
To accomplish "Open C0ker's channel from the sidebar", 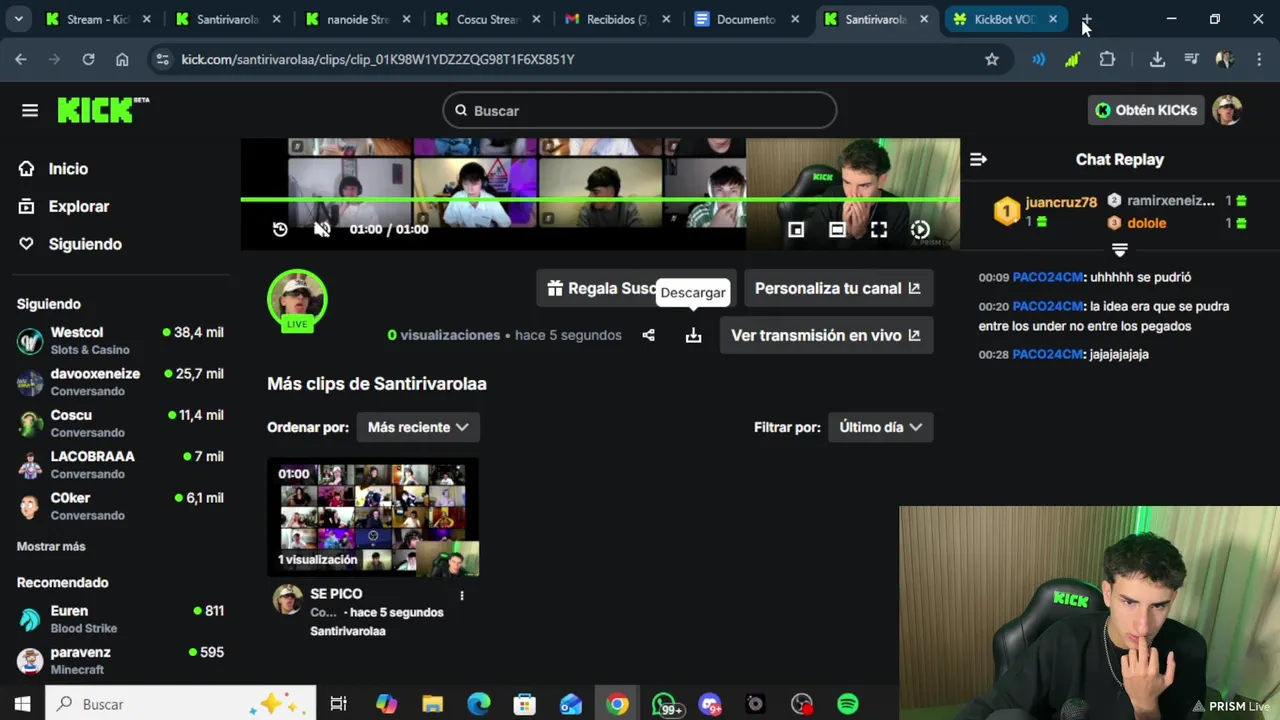I will [120, 506].
